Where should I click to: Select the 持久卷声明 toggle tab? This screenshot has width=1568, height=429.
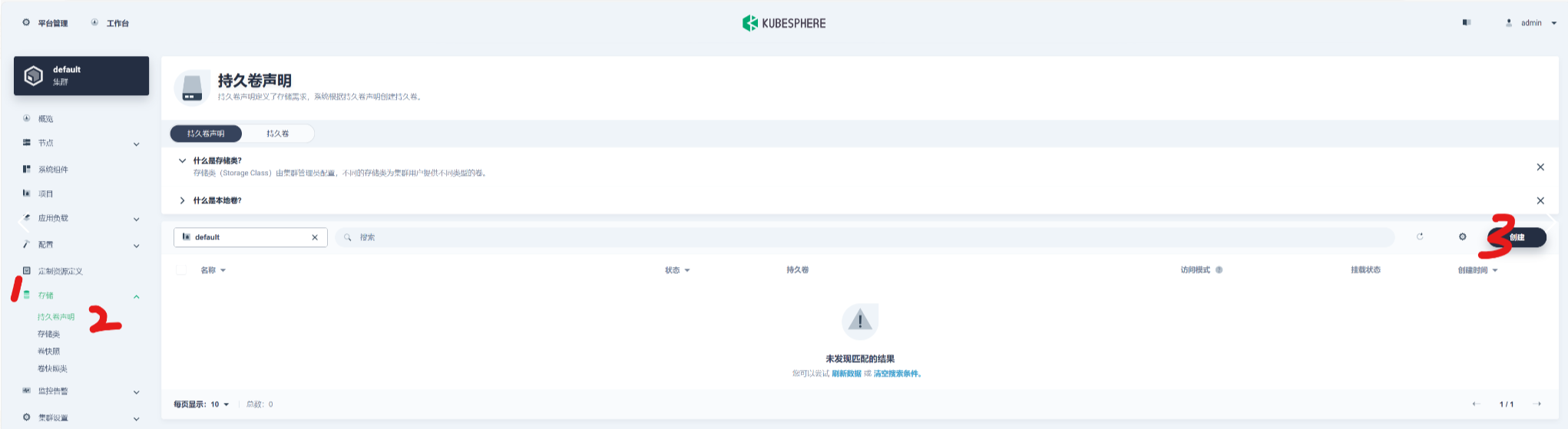206,134
